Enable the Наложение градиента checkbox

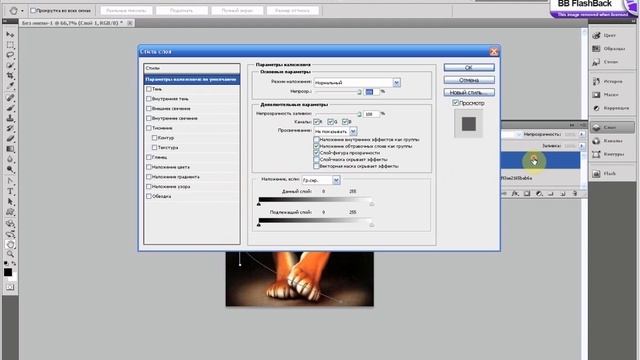[149, 177]
